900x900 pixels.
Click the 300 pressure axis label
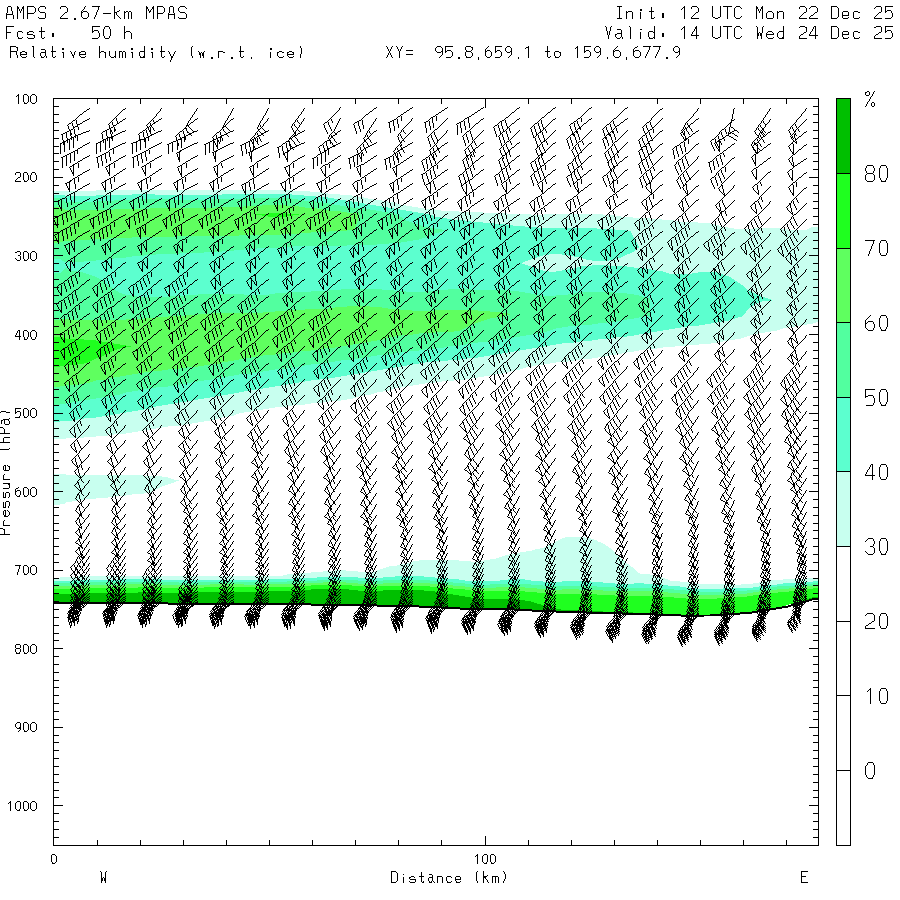point(26,256)
